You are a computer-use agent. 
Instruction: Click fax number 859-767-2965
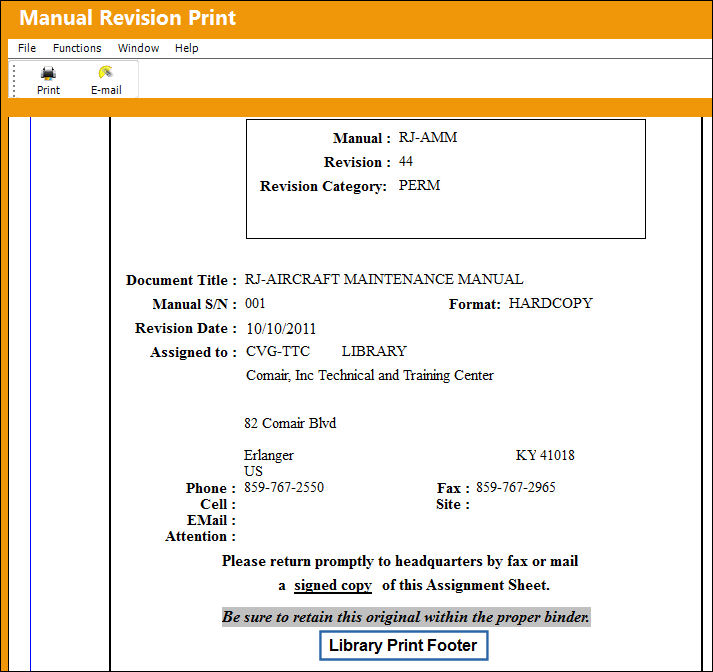516,487
